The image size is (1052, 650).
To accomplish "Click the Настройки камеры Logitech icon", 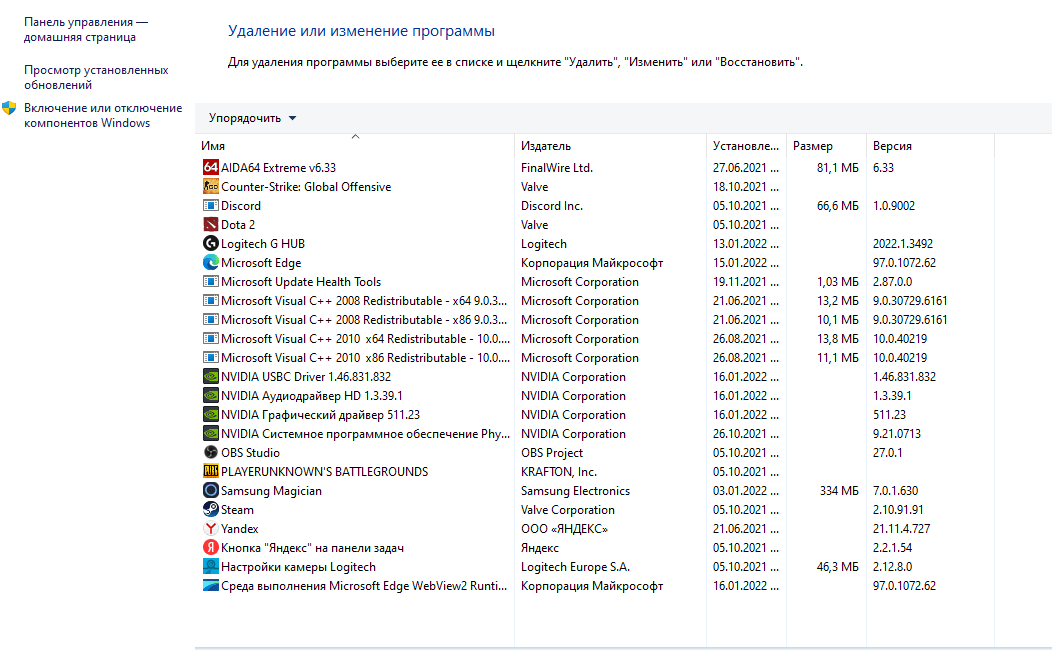I will [x=211, y=566].
